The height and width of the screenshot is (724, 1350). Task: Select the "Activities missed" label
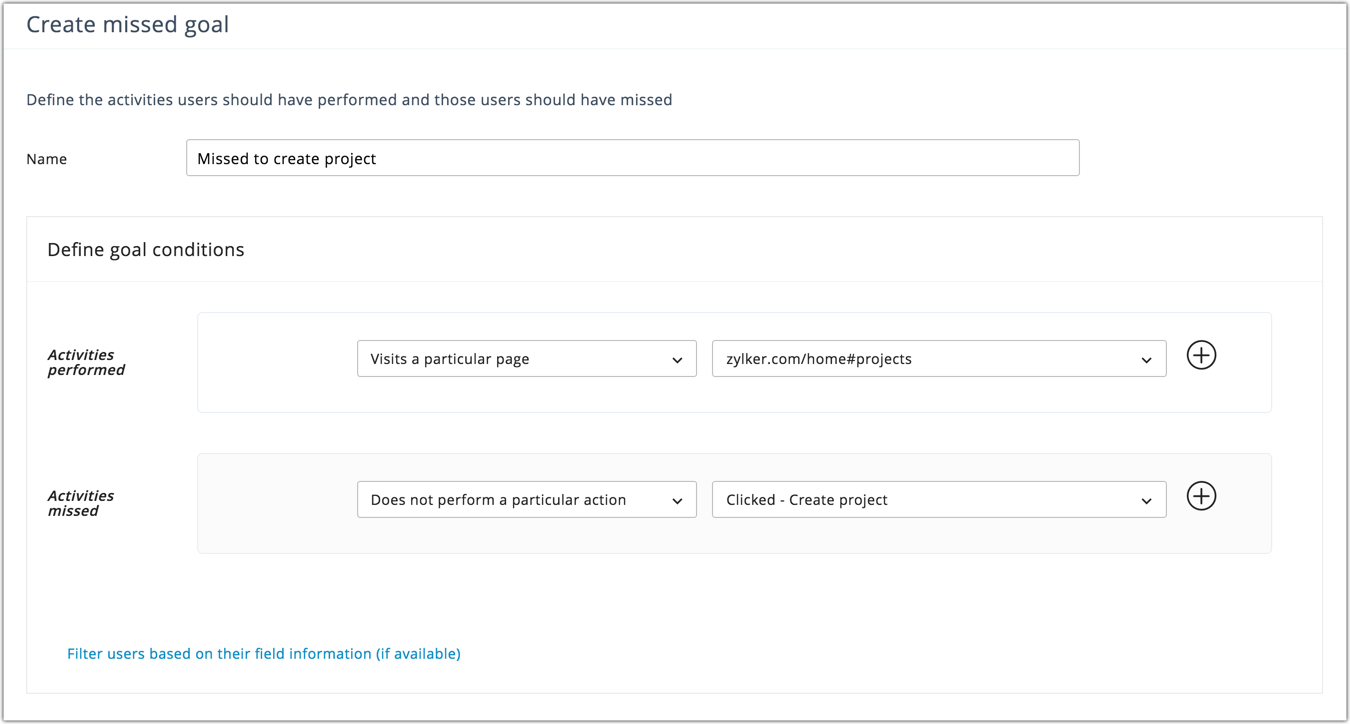click(x=80, y=503)
